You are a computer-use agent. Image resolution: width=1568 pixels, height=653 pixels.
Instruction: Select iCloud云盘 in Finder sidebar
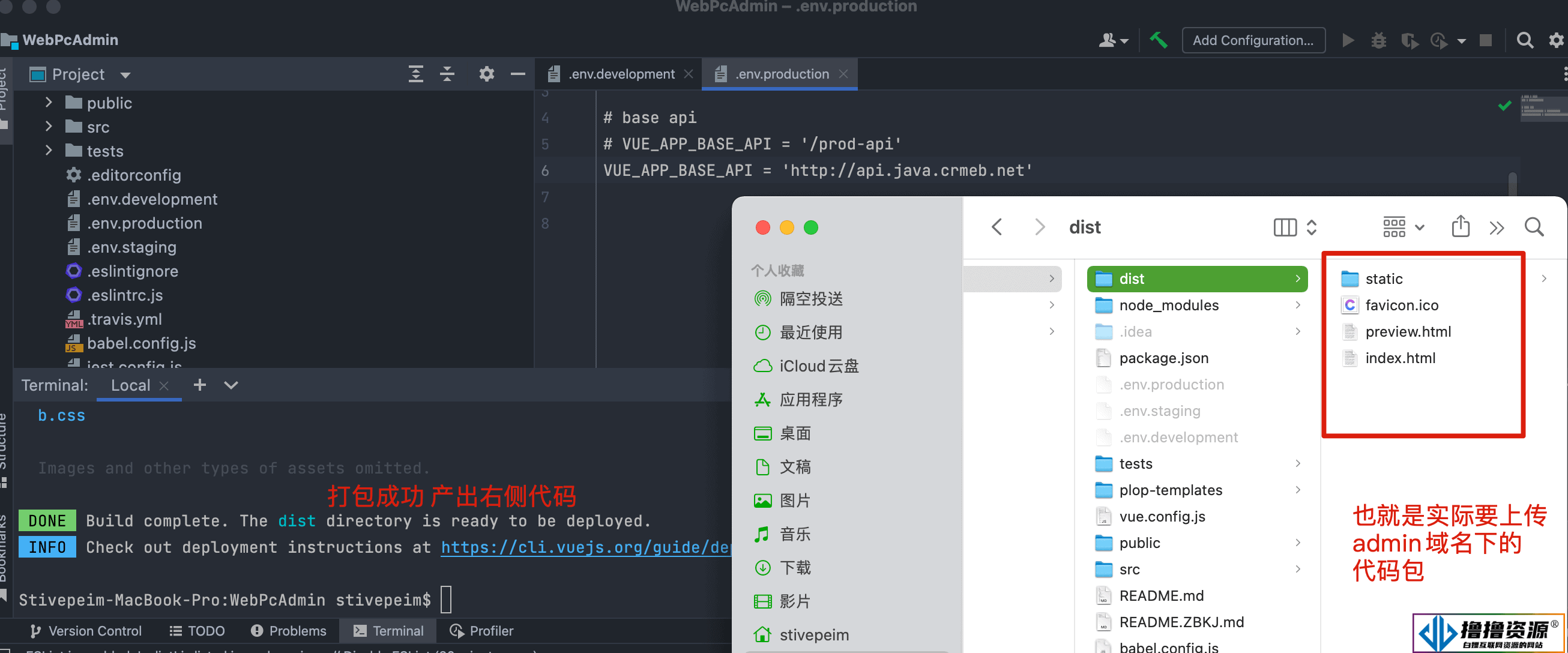tap(807, 366)
